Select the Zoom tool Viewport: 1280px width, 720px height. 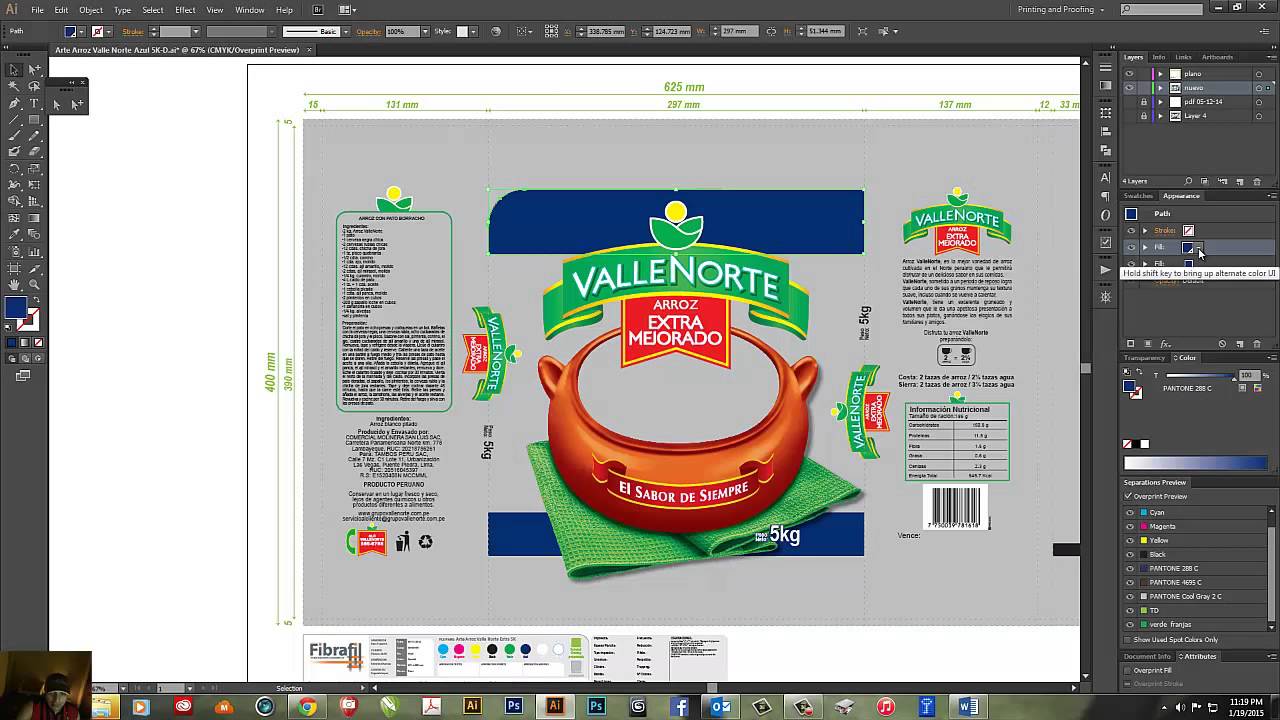[x=34, y=284]
